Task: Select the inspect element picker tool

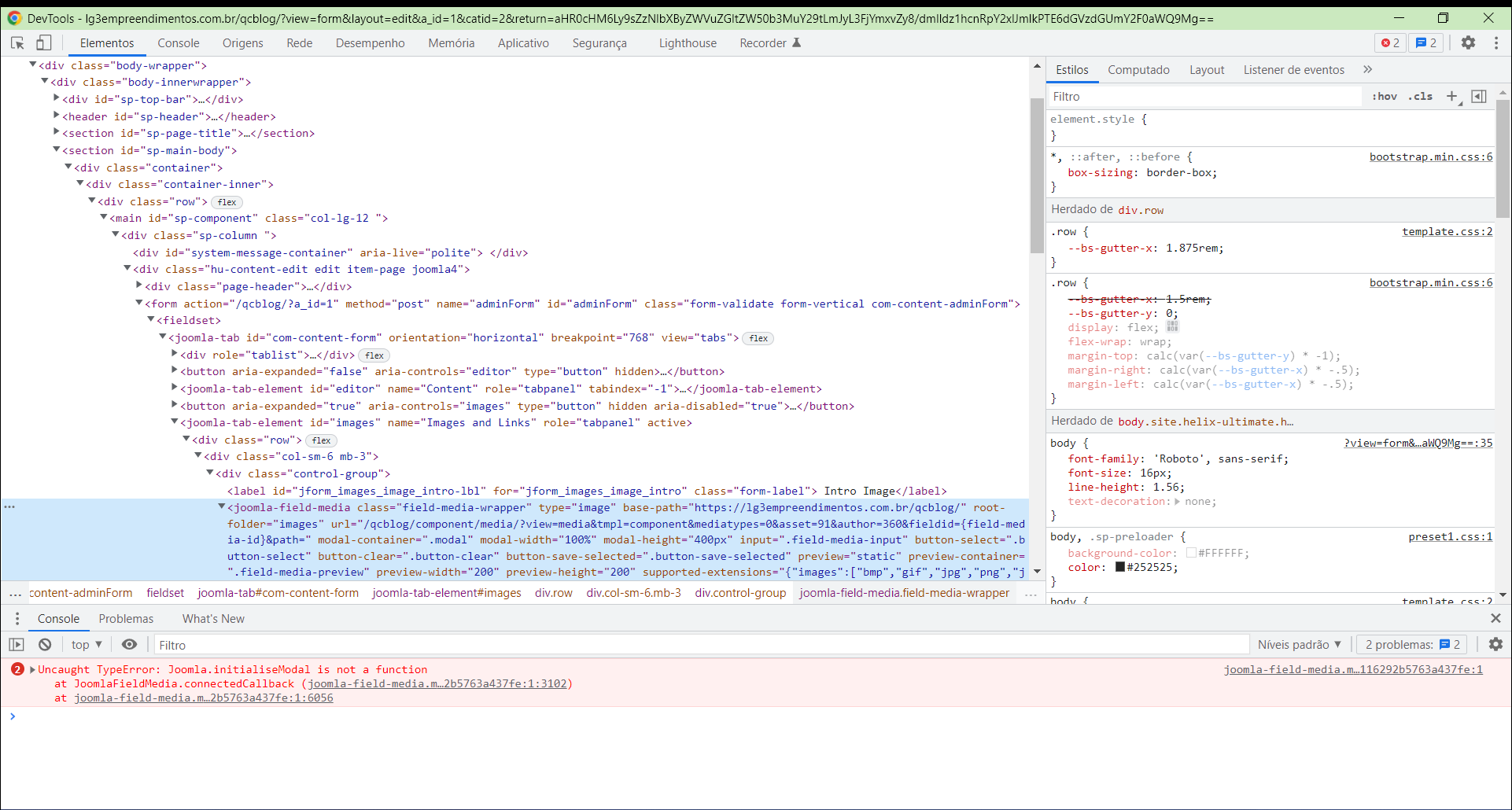Action: (17, 42)
